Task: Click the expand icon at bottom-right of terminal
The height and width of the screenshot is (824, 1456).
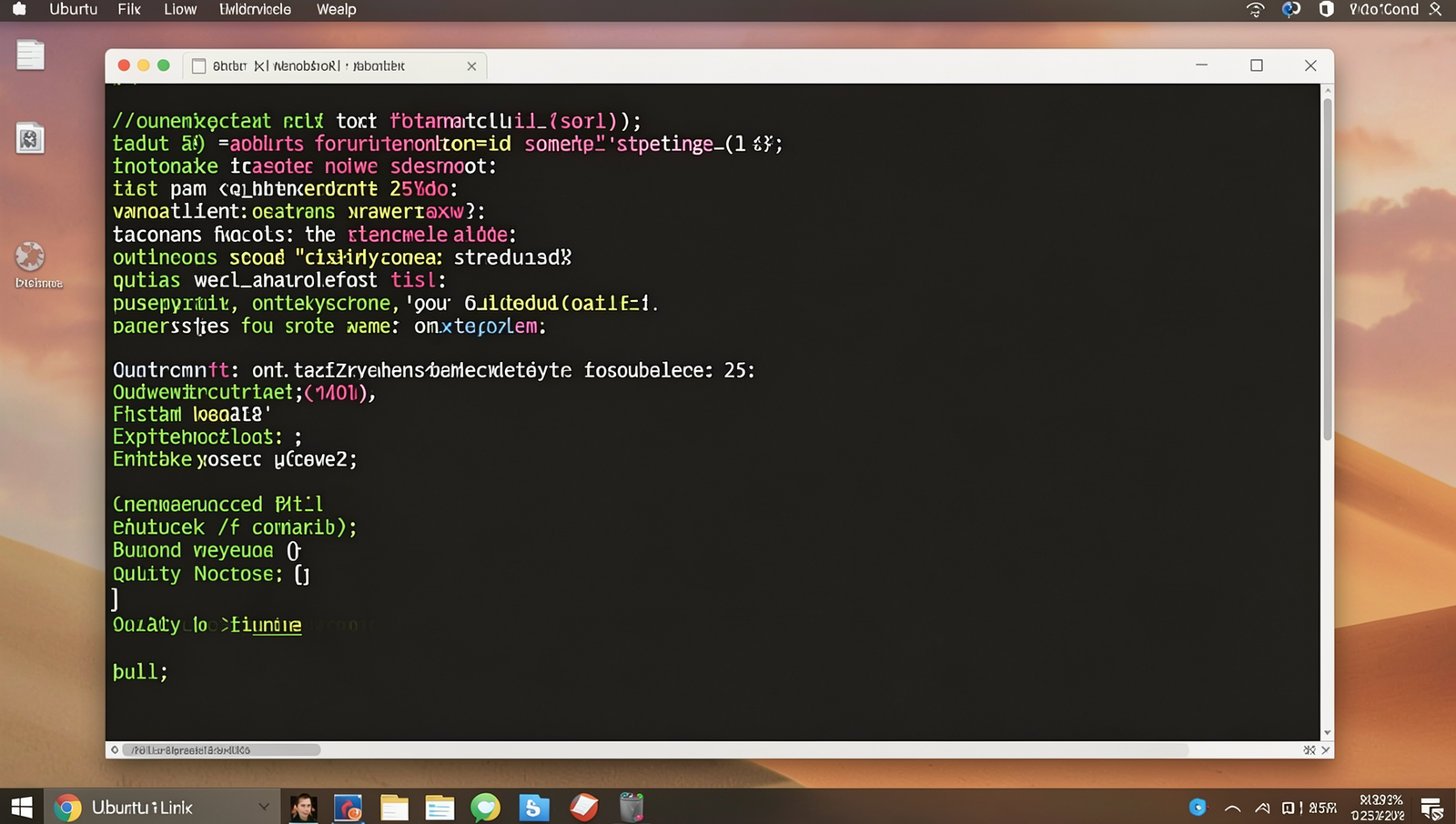Action: click(1309, 750)
